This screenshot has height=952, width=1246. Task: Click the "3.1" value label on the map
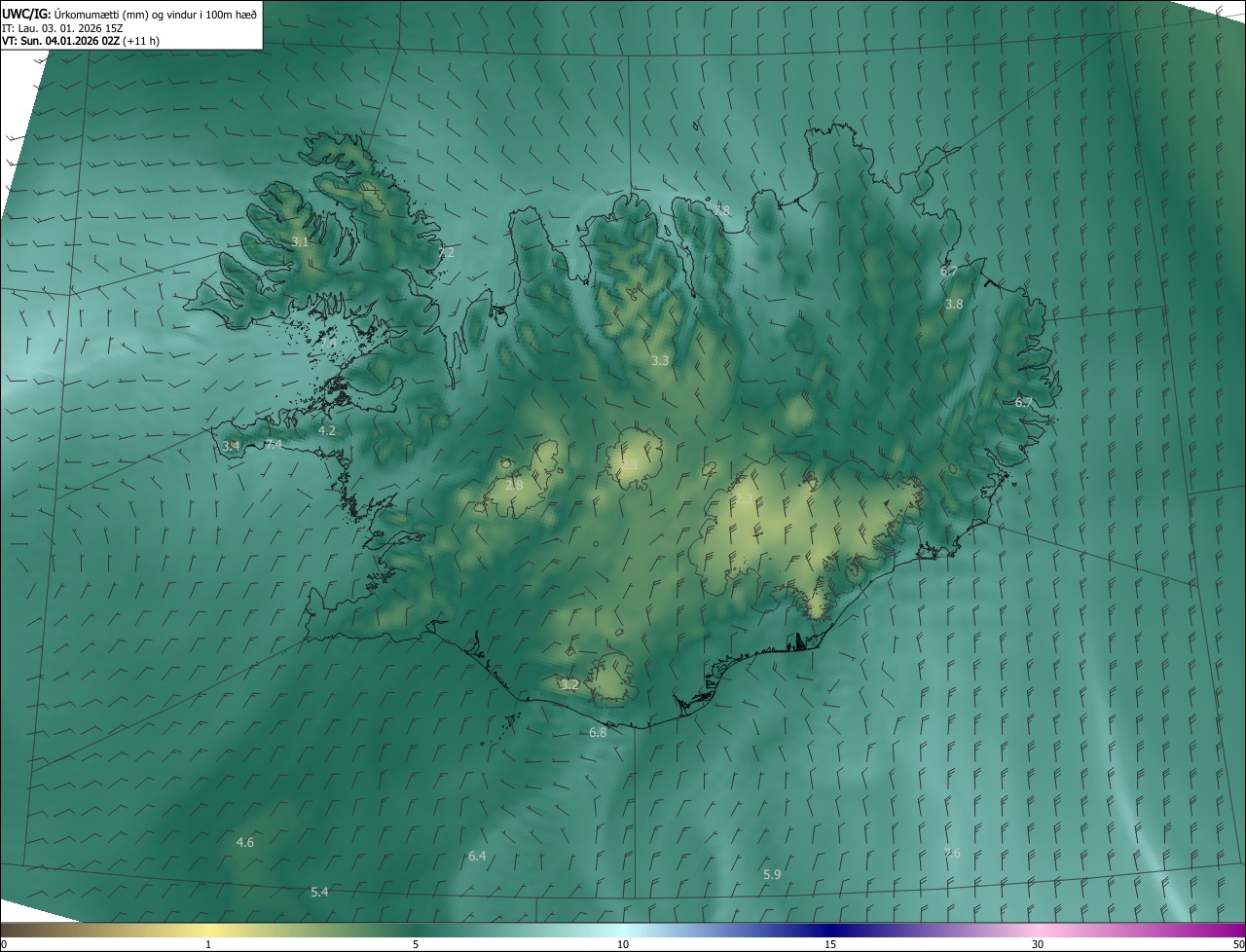300,241
